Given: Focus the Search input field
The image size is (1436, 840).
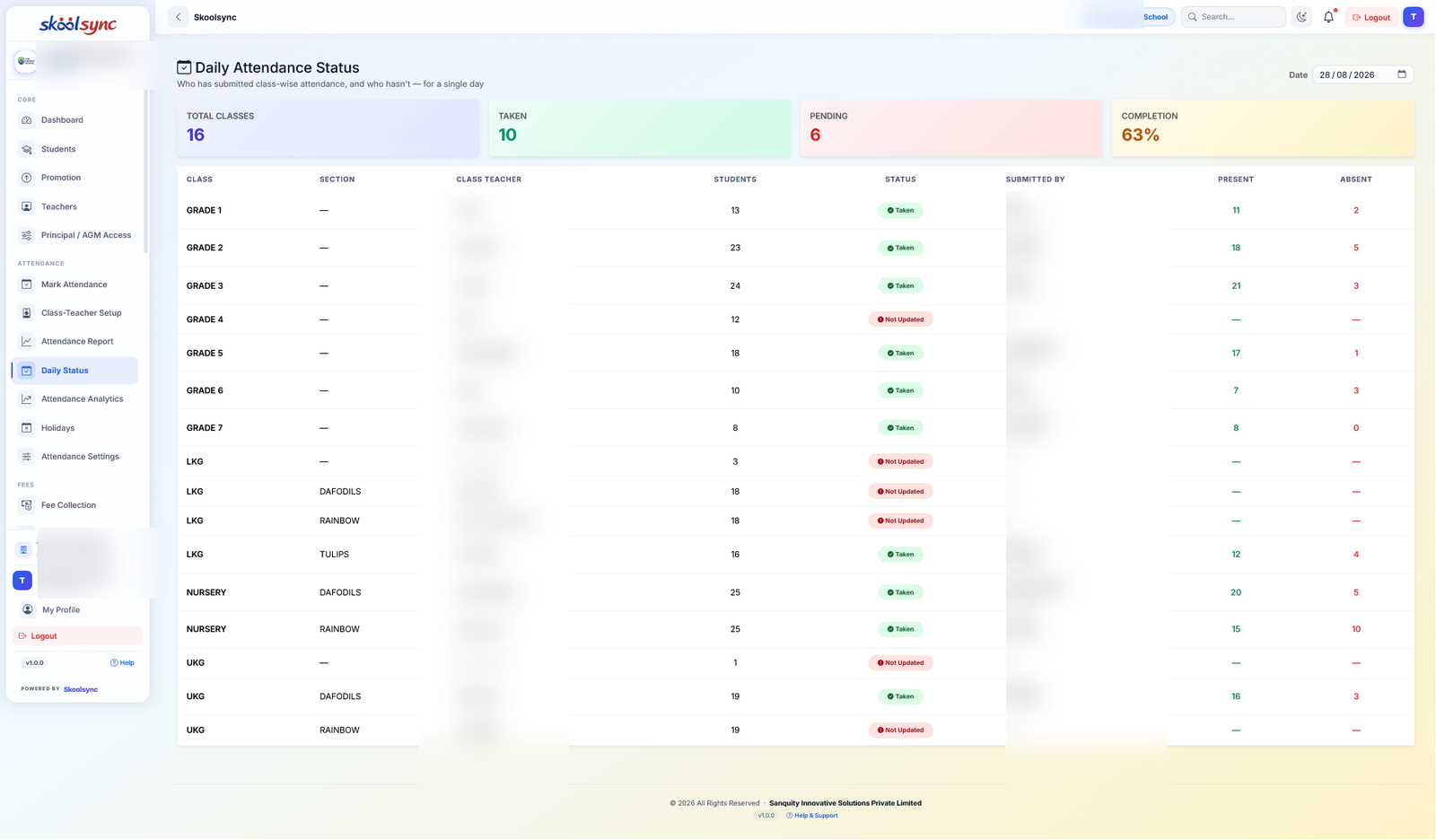Looking at the screenshot, I should (x=1234, y=17).
